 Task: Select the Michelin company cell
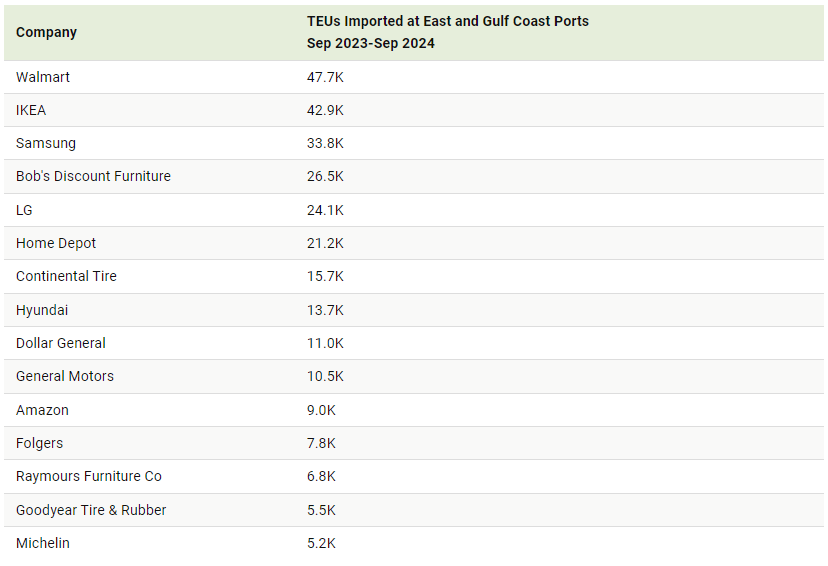pyautogui.click(x=43, y=543)
